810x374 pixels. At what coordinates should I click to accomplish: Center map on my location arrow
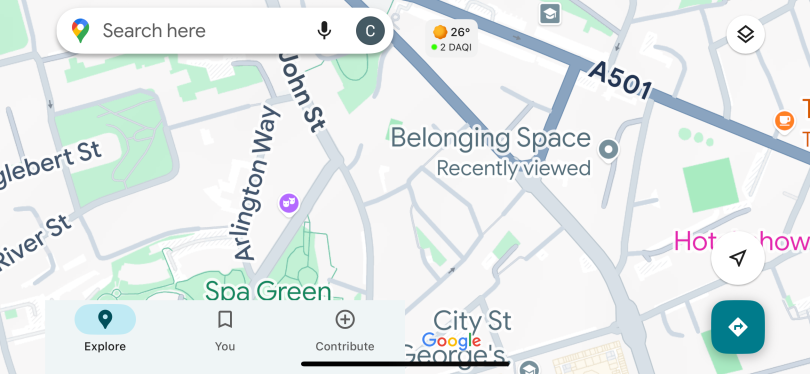(738, 258)
